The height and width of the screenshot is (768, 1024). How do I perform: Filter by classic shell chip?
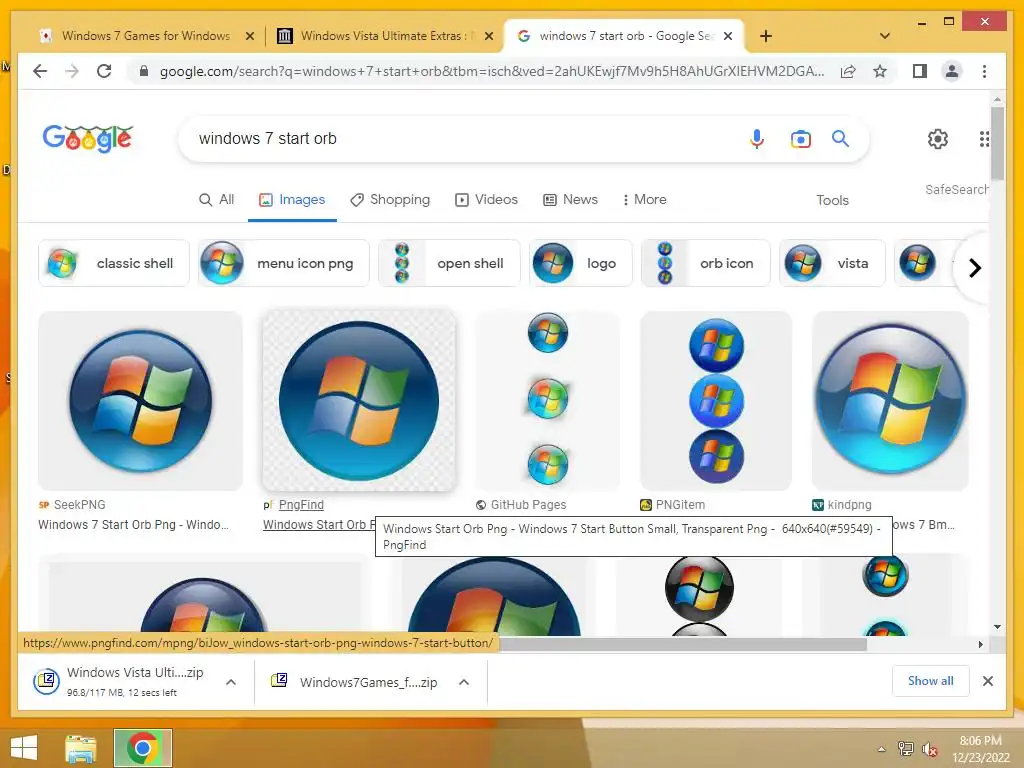(114, 263)
